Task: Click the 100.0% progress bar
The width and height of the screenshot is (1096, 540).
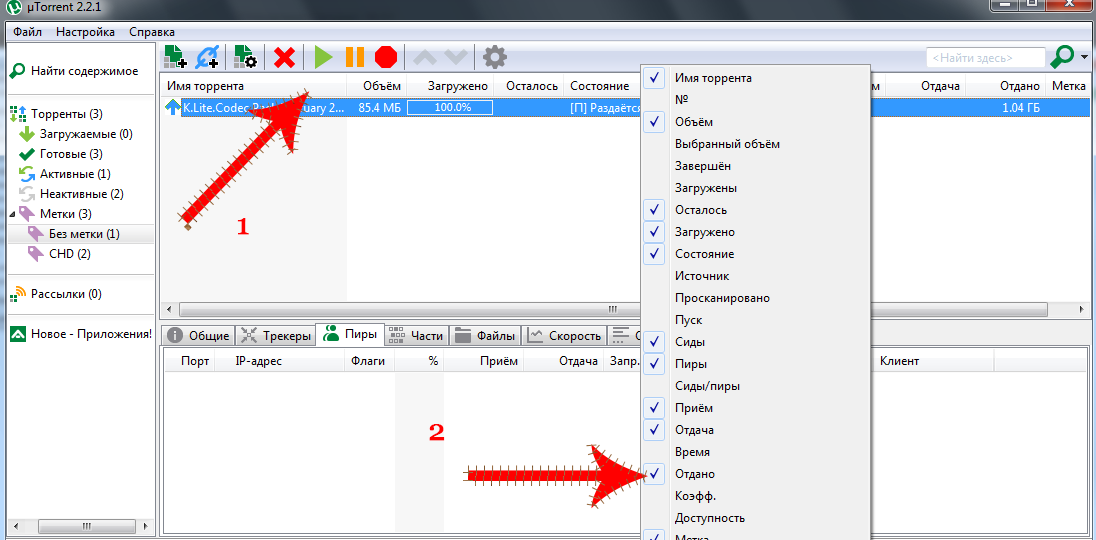Action: (451, 108)
